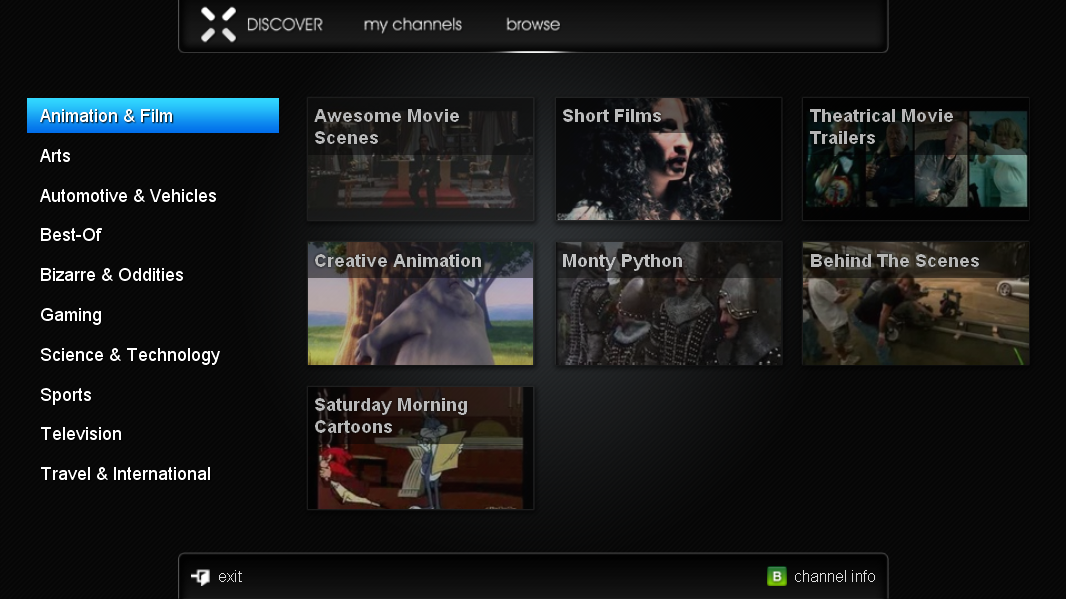
Task: Open the Short Films channel
Action: [669, 159]
